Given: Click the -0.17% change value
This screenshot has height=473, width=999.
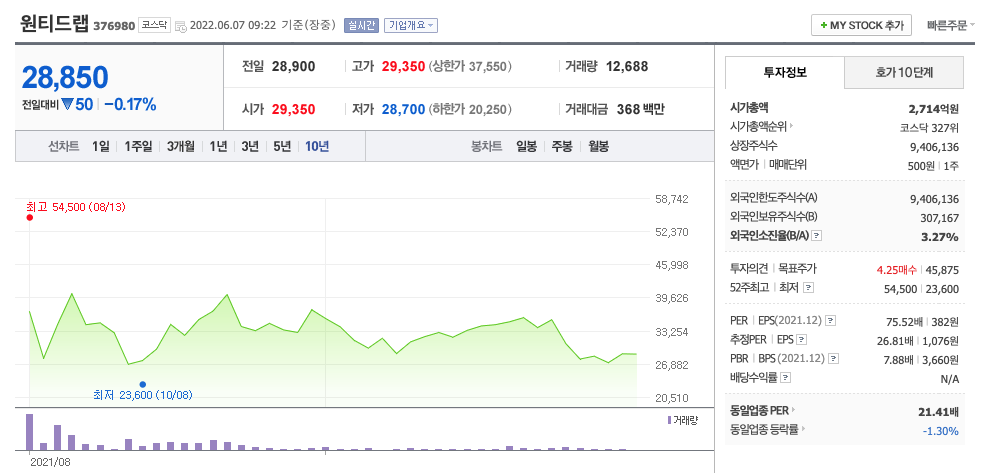Looking at the screenshot, I should [130, 105].
